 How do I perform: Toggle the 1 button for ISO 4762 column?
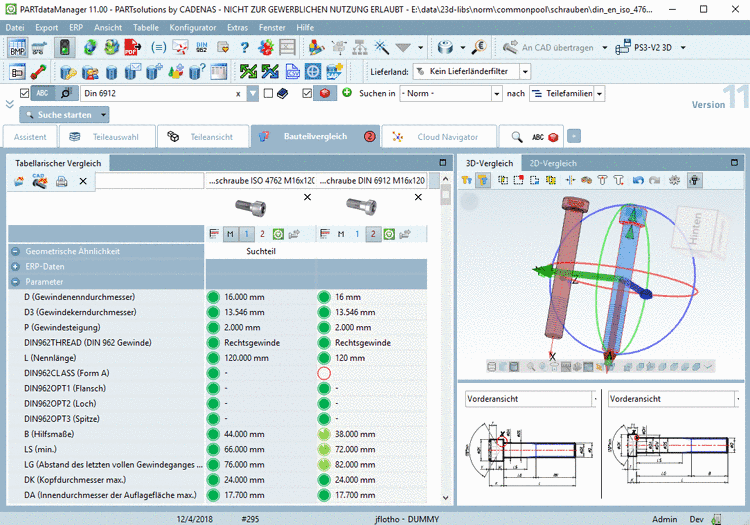pos(246,234)
